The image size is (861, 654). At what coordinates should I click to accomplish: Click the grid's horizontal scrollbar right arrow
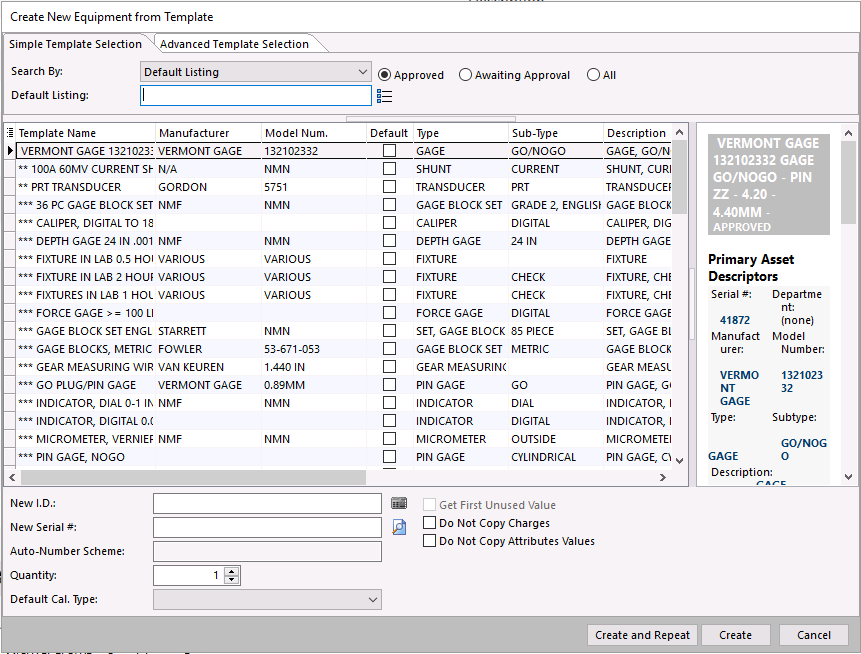(662, 478)
